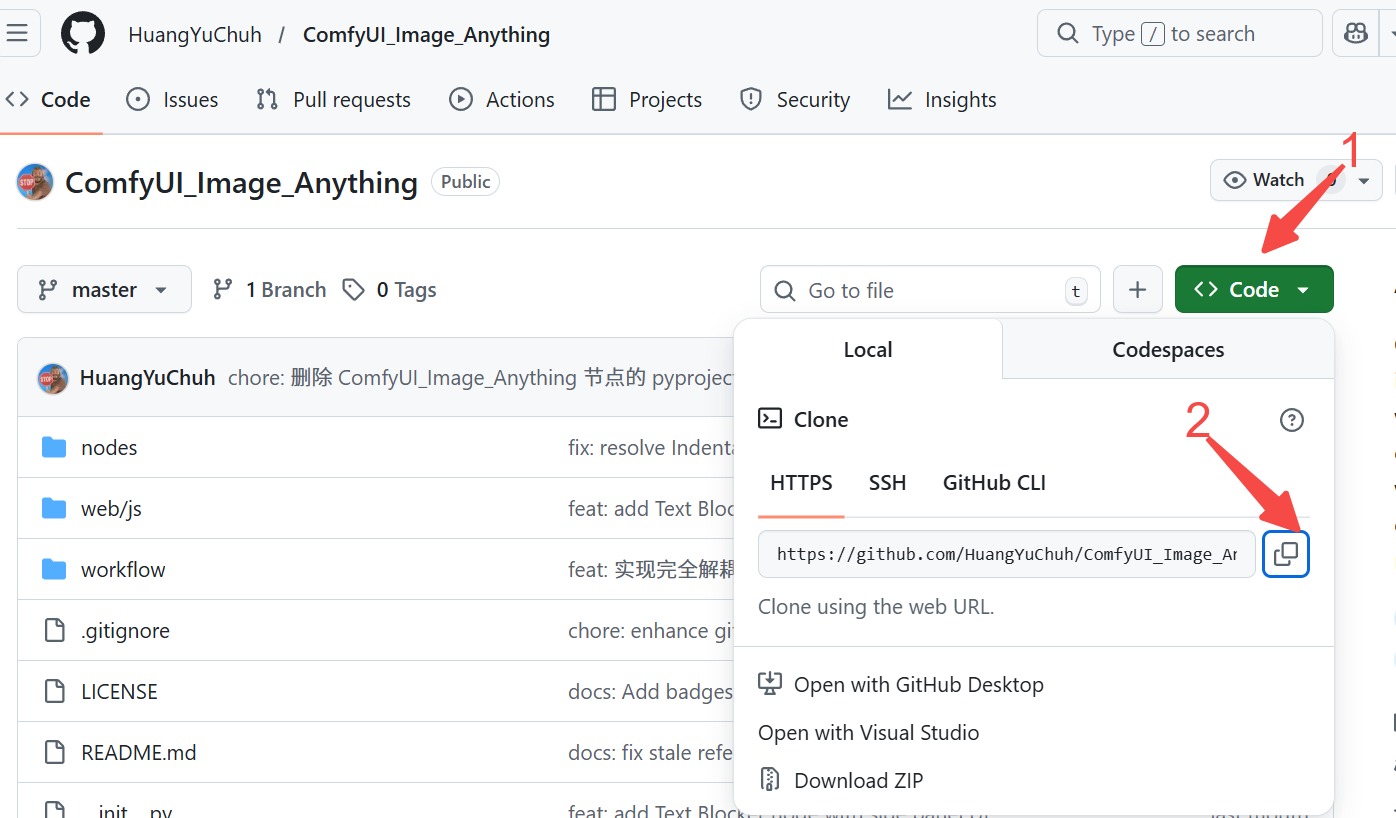Click the help question mark icon beside Clone

[x=1292, y=420]
